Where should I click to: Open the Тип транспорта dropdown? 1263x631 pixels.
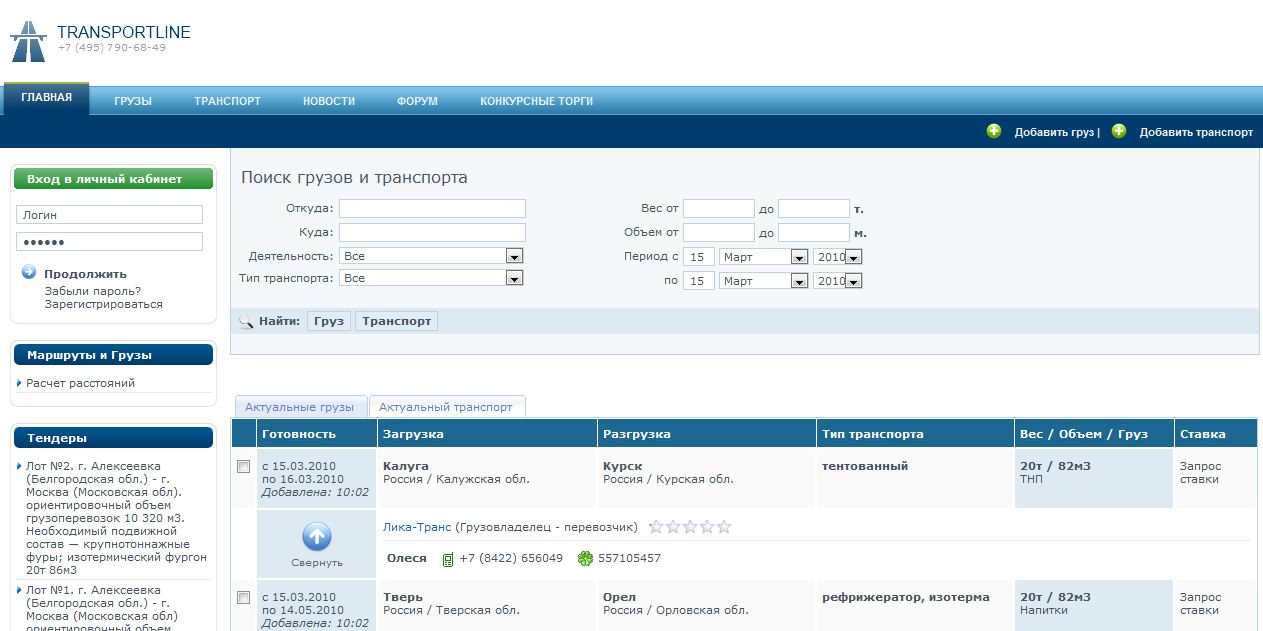tap(514, 277)
